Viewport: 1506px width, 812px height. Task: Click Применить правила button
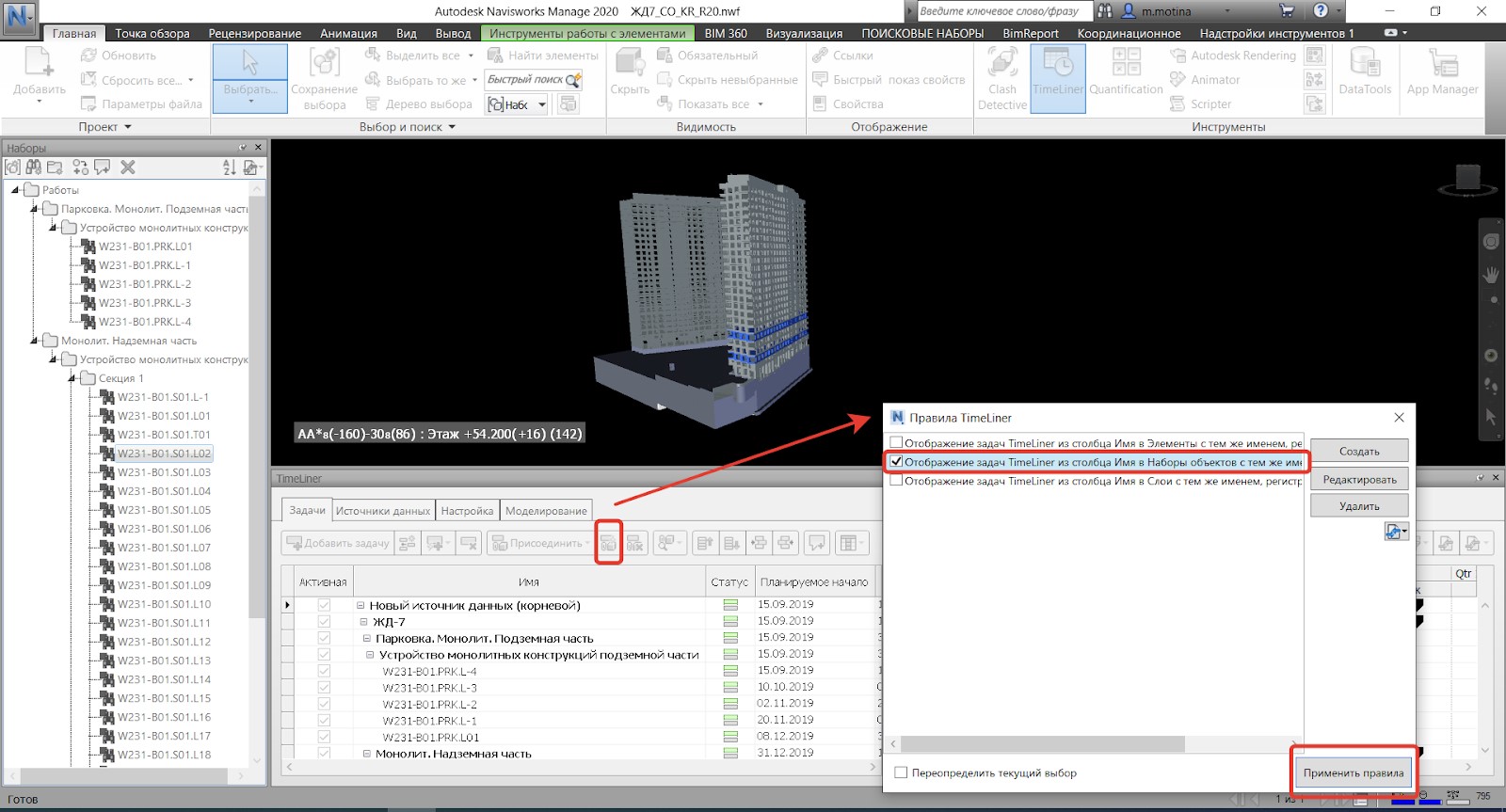(x=1354, y=772)
